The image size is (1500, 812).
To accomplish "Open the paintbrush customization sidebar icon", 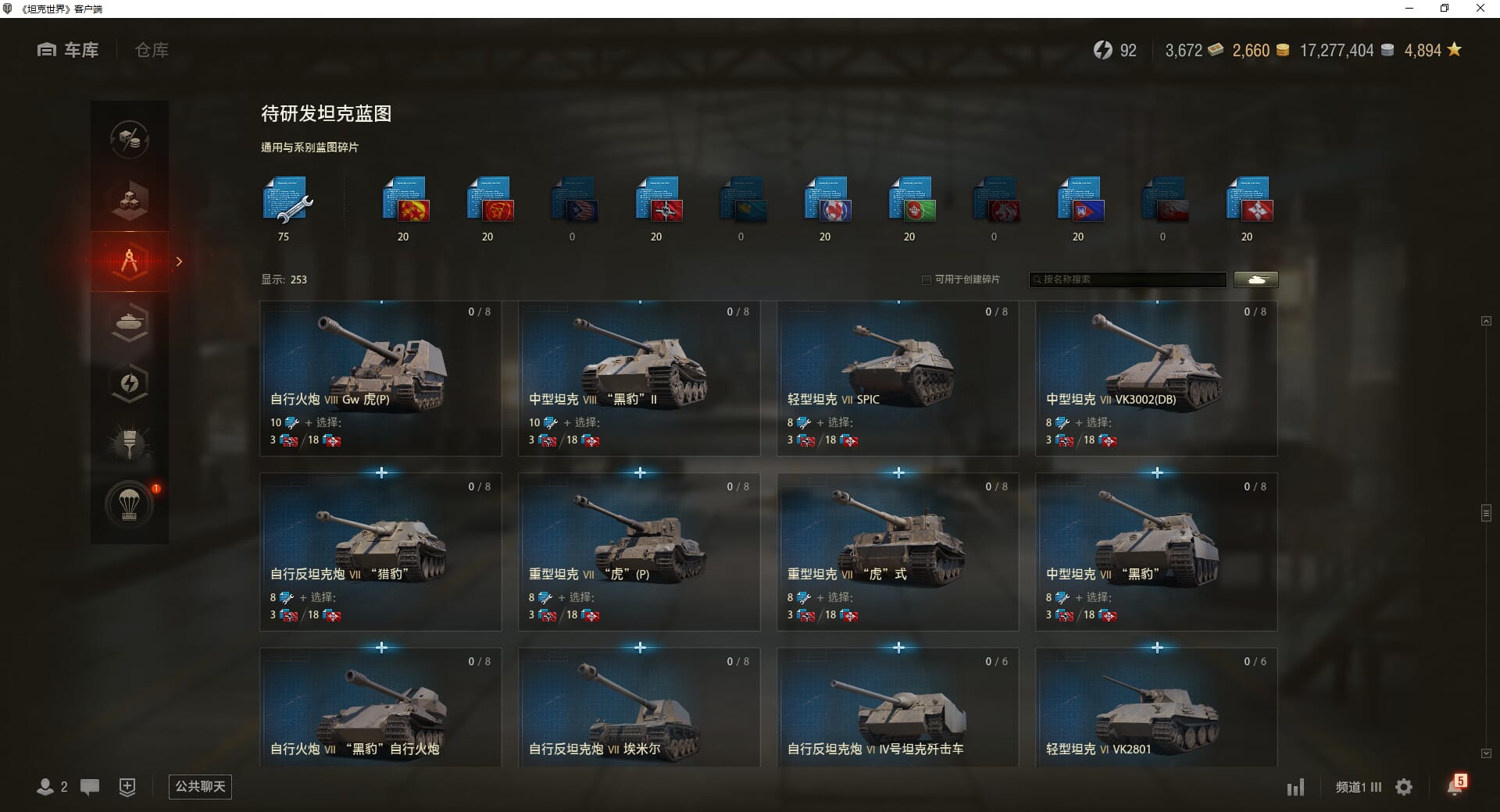I will [x=130, y=443].
